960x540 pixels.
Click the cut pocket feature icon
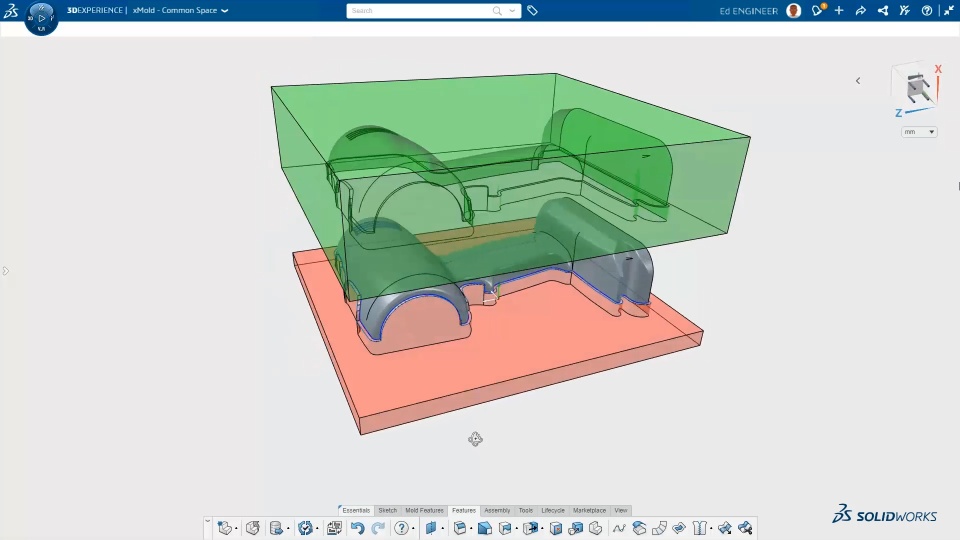505,528
